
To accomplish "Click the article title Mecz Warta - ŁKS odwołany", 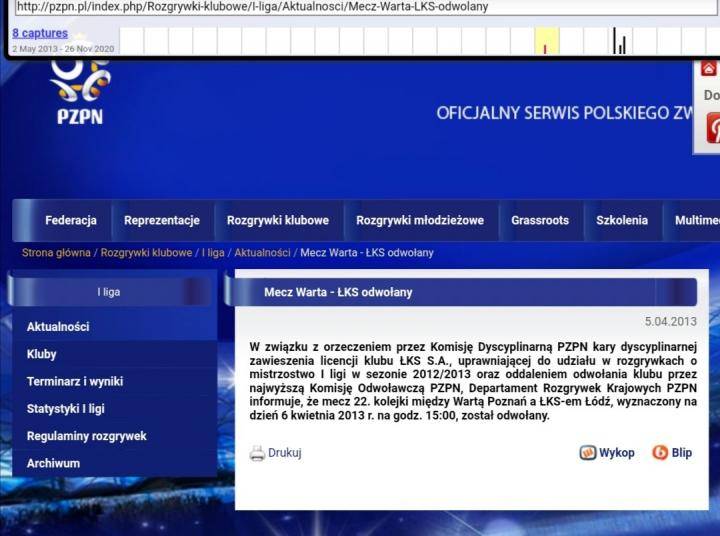I will [338, 292].
